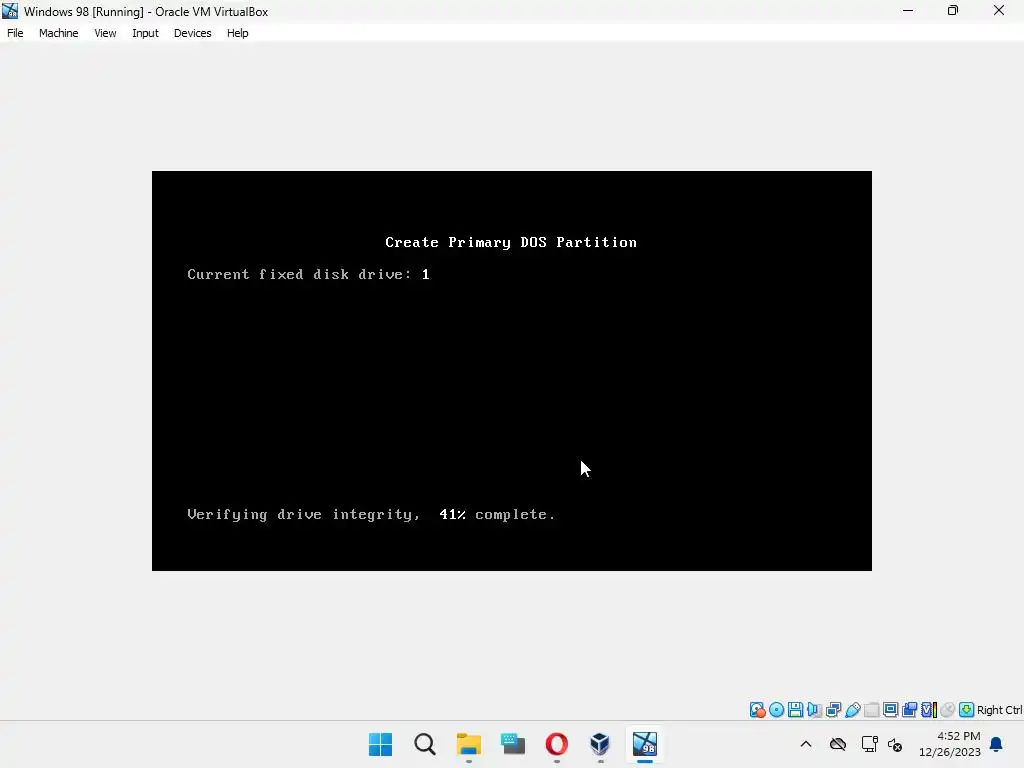Open the View menu
This screenshot has height=768, width=1024.
coord(105,33)
